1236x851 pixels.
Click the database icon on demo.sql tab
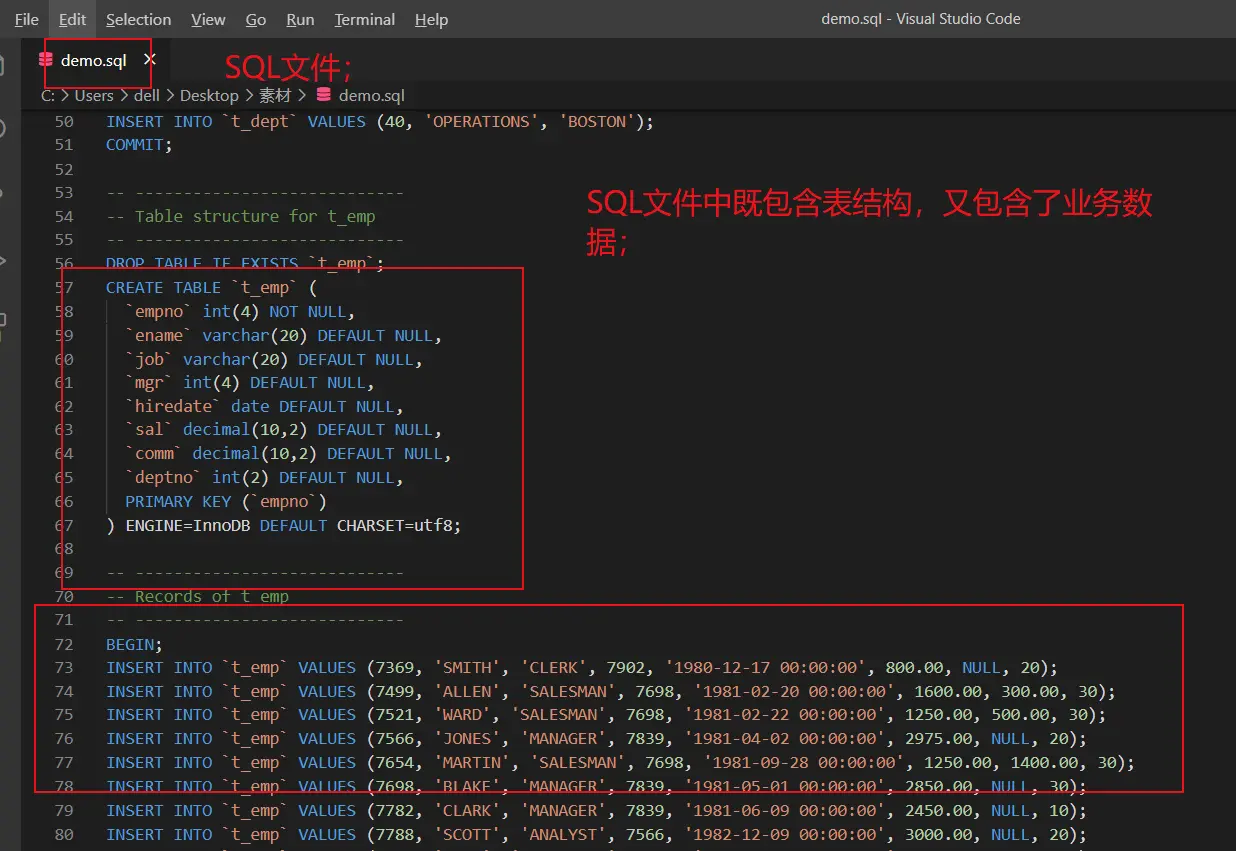pyautogui.click(x=46, y=60)
